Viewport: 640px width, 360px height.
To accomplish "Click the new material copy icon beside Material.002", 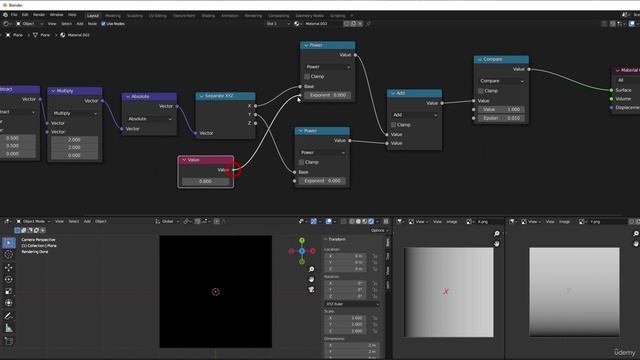I will click(353, 24).
